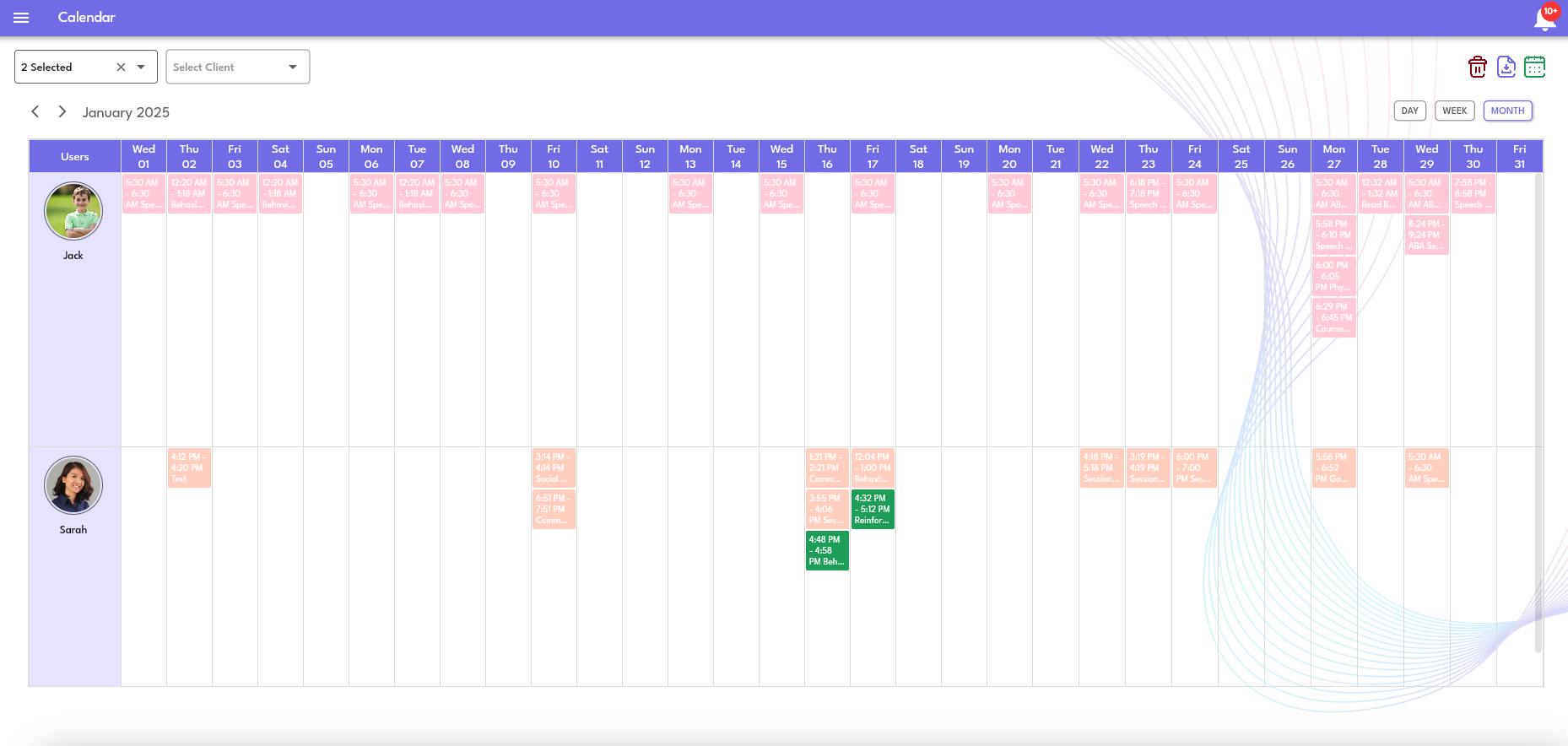Click the Users column header
Viewport: 1568px width, 746px height.
coord(75,156)
